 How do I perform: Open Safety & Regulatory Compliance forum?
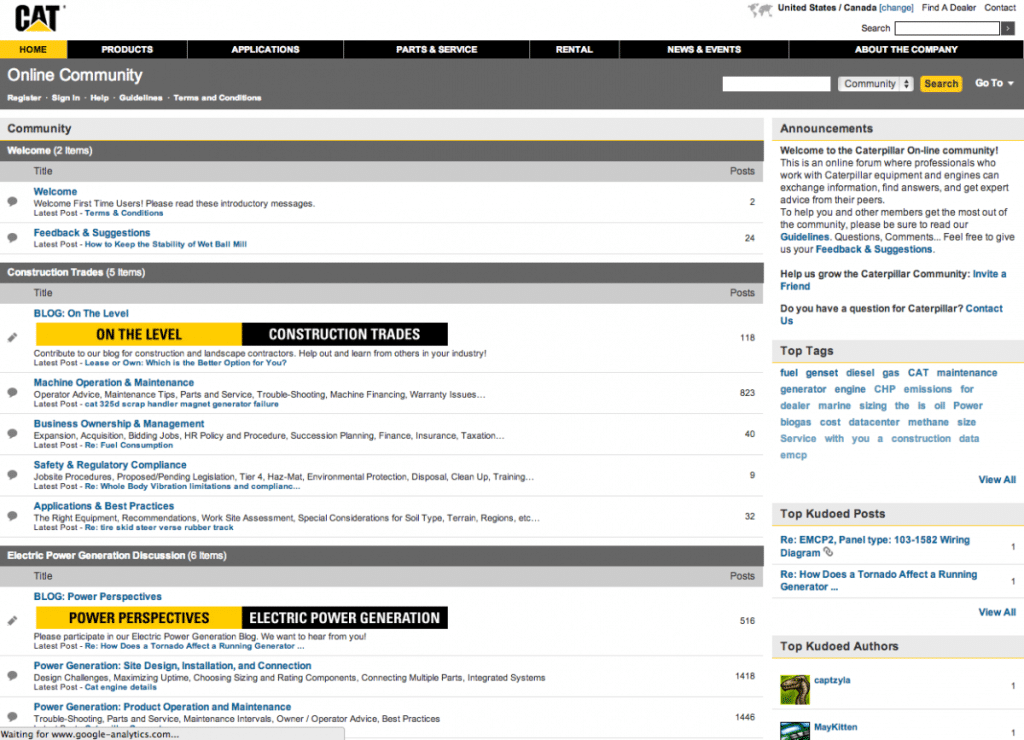110,465
